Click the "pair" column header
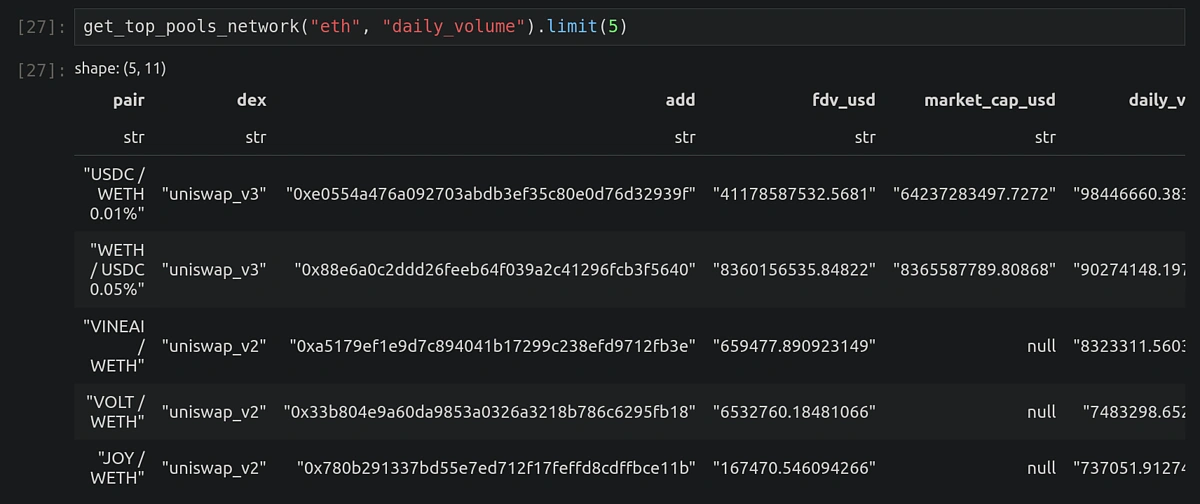Image resolution: width=1200 pixels, height=504 pixels. [x=129, y=100]
